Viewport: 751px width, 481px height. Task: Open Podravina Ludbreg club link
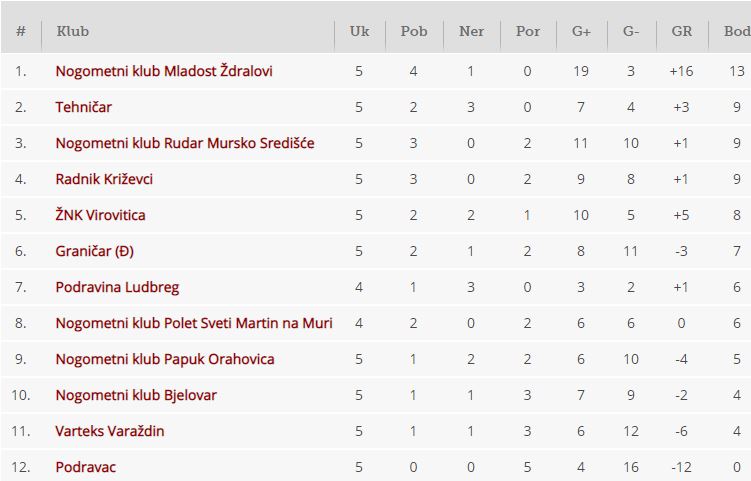click(x=117, y=287)
